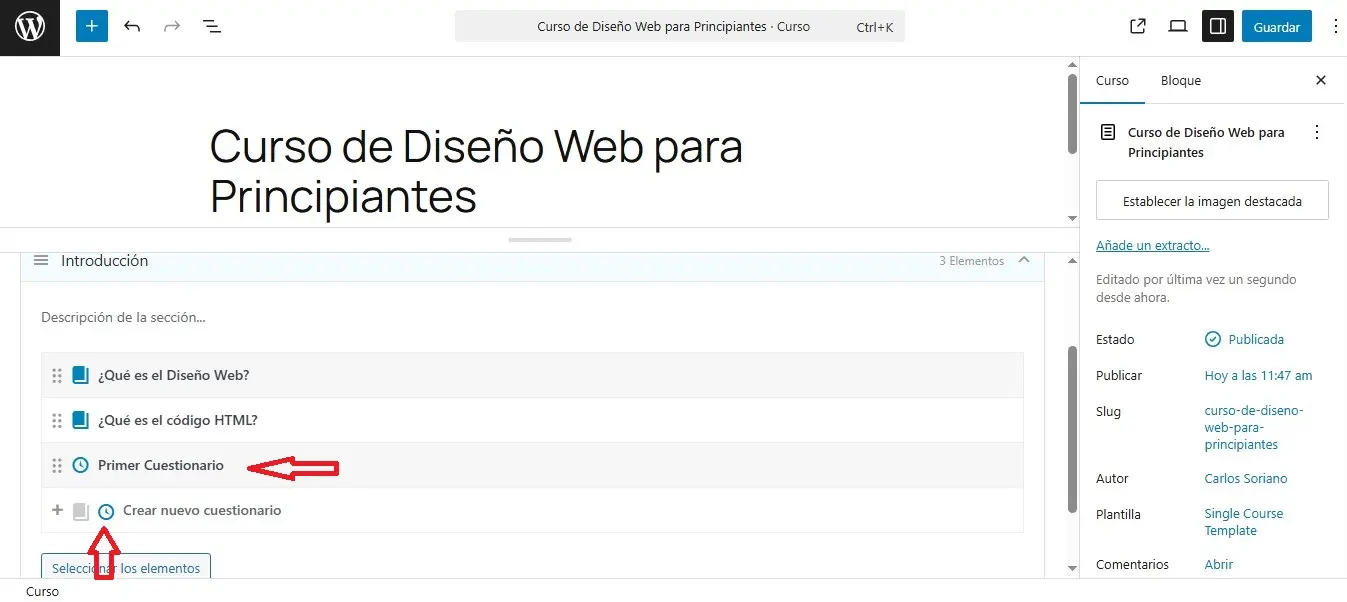Click the Introducción section drag handle
The image size is (1347, 602).
tap(41, 260)
